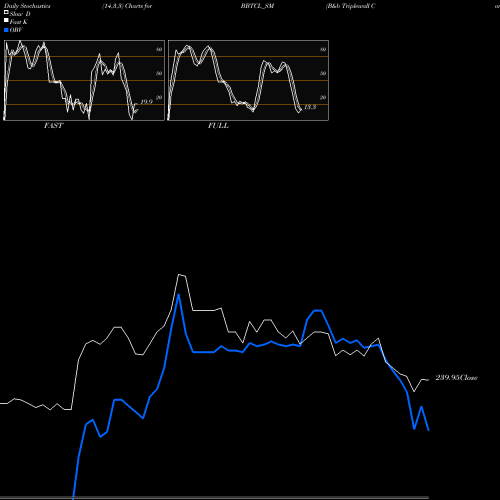Click the Fast K legend swatch

pos(6,20)
